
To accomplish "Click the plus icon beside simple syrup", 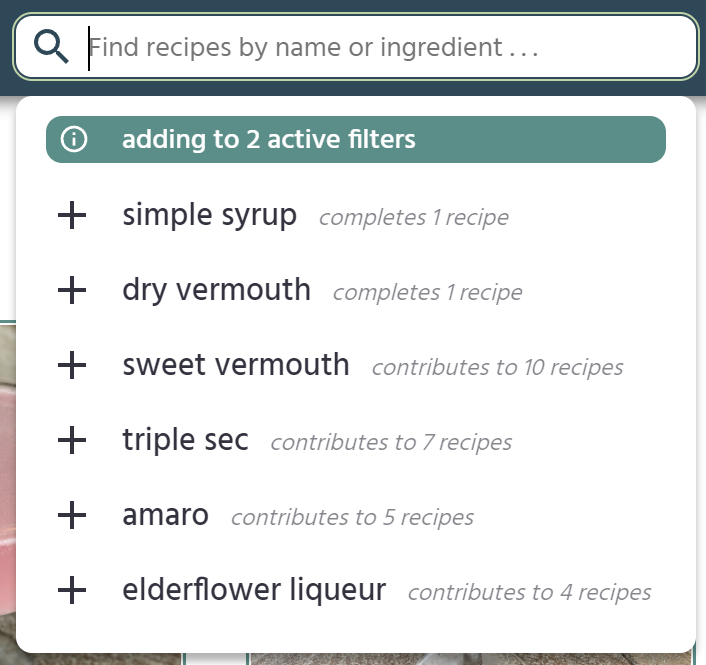I will click(x=72, y=216).
